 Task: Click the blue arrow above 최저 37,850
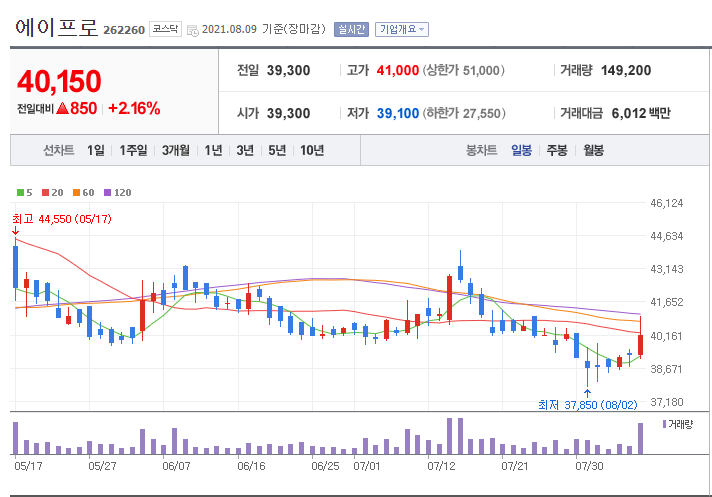click(588, 393)
